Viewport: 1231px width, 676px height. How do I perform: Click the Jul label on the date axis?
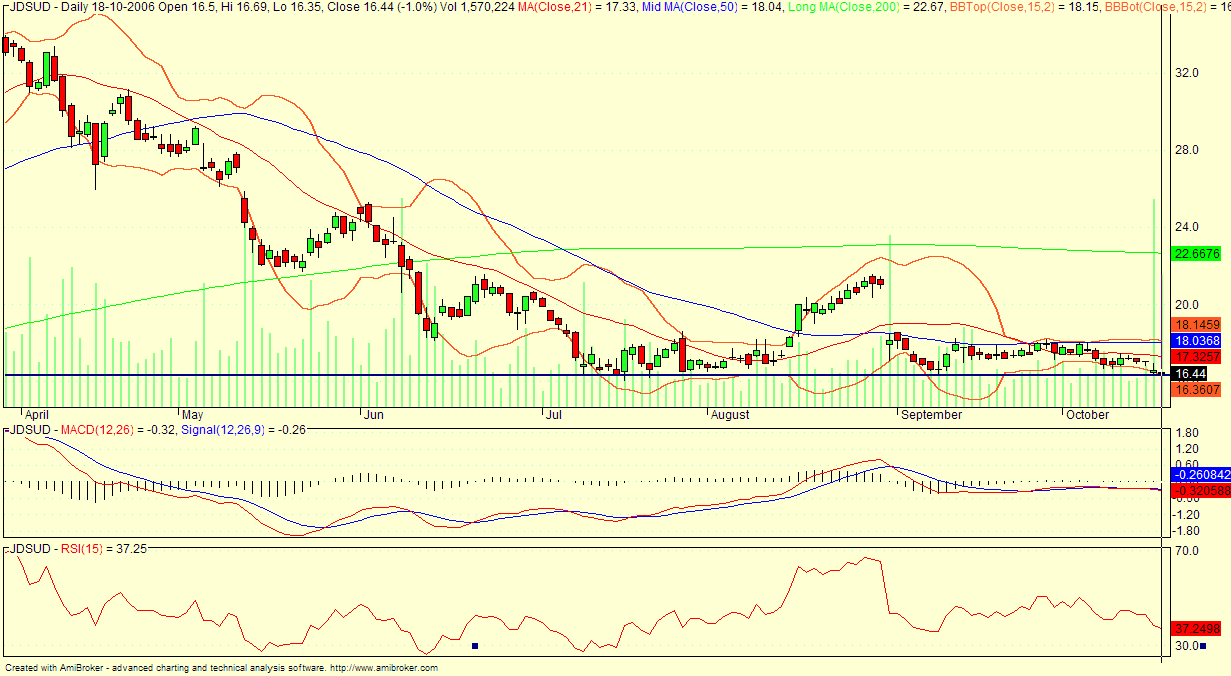[x=552, y=413]
